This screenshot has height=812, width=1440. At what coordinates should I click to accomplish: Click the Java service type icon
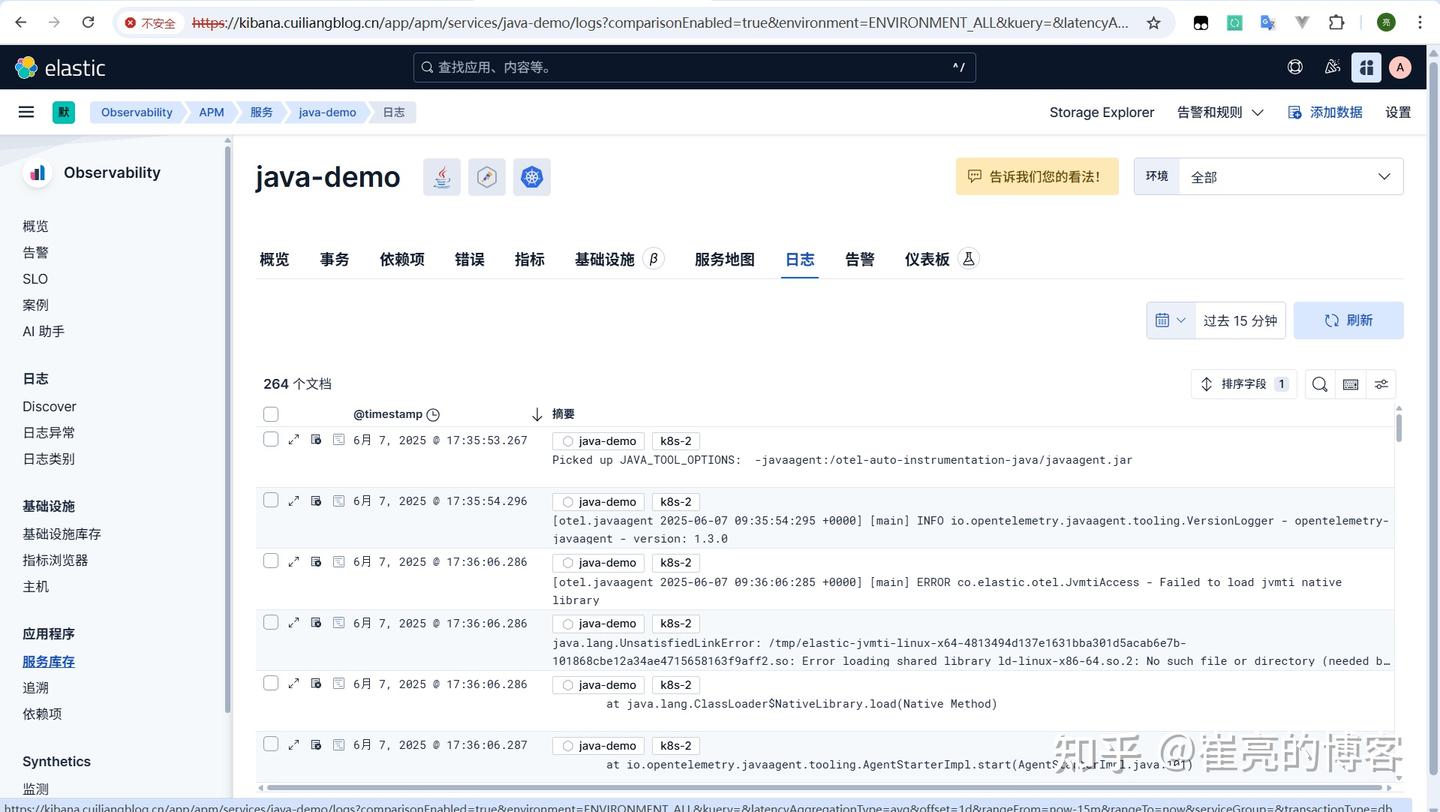pos(441,176)
